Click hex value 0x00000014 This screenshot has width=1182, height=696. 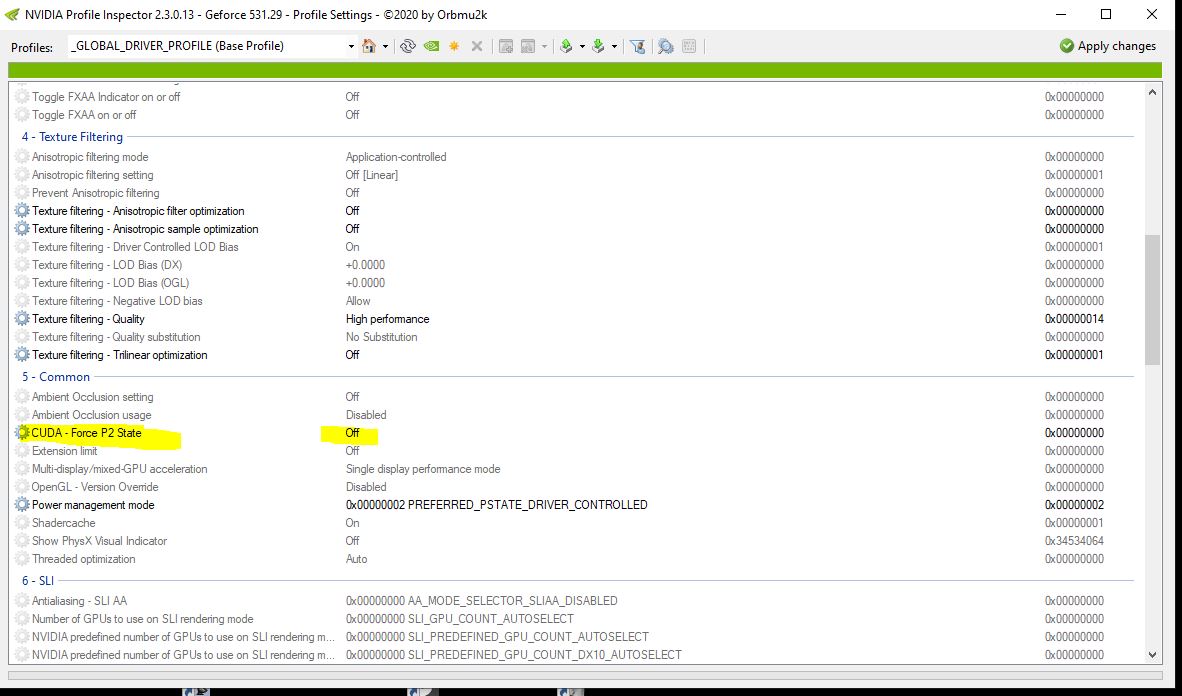1074,319
